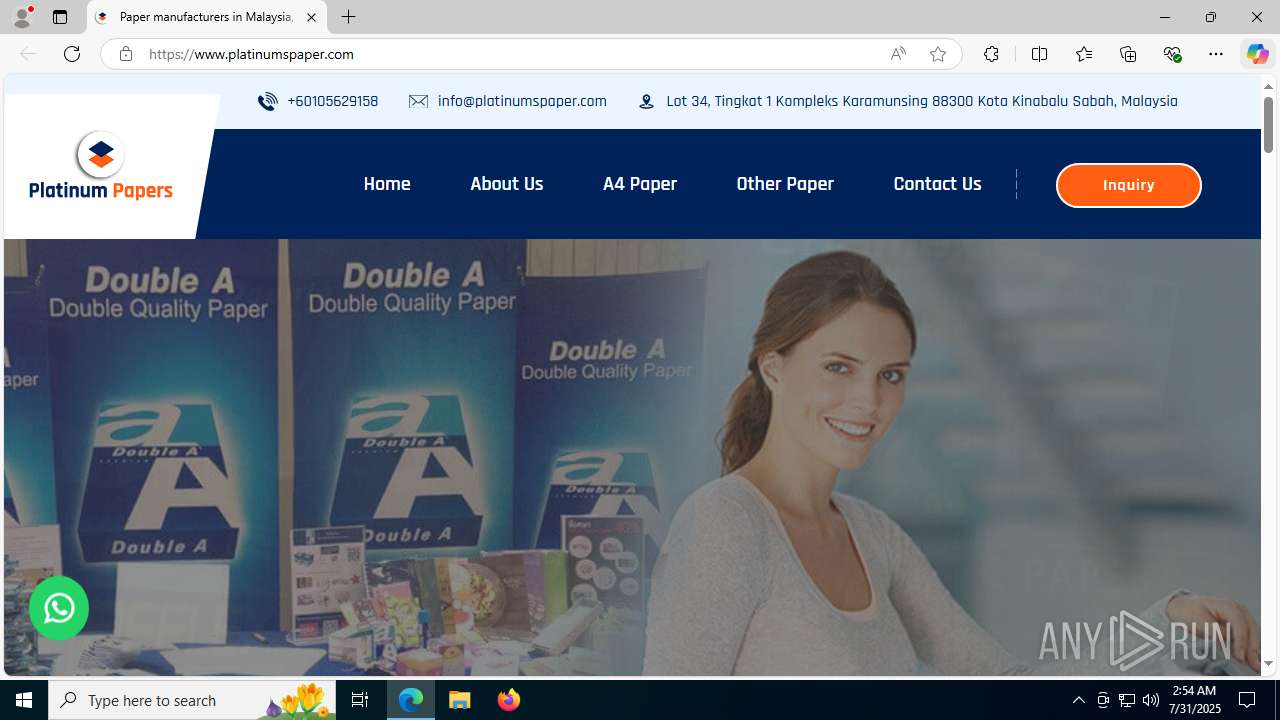Open Other Paper menu item
The width and height of the screenshot is (1280, 720).
click(x=785, y=184)
